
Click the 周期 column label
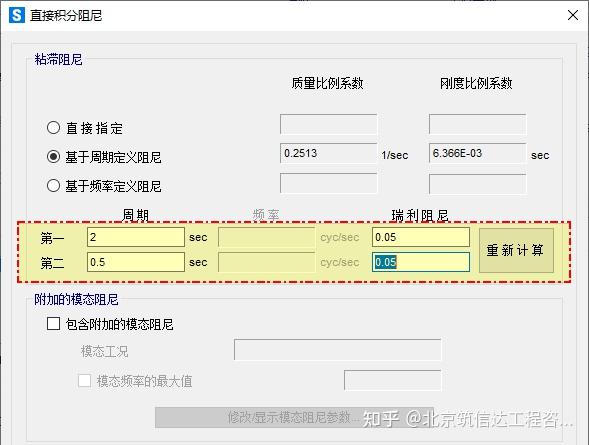136,215
